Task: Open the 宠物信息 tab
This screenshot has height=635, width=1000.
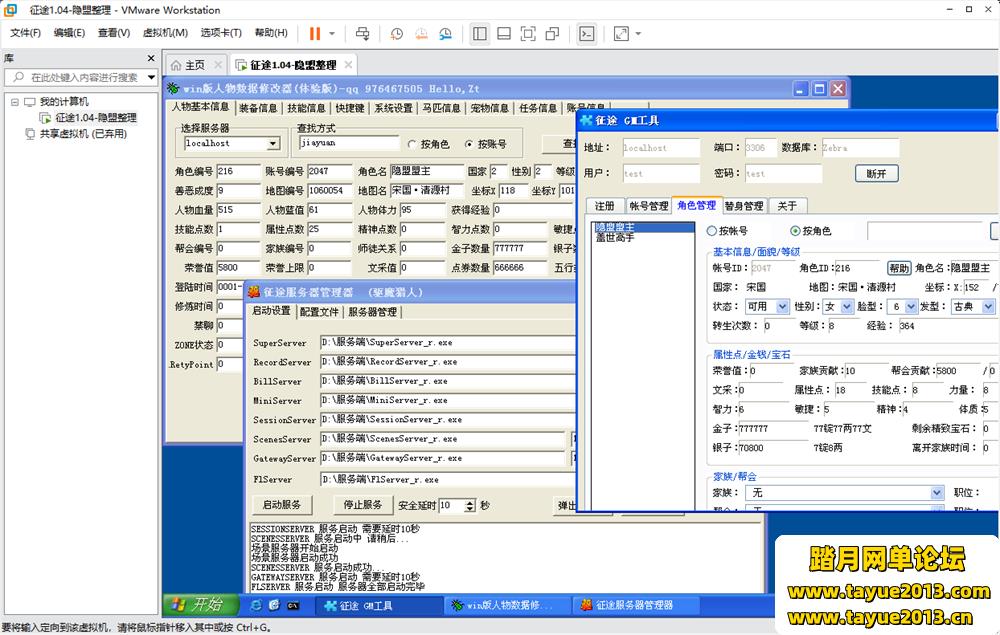Action: pos(490,108)
